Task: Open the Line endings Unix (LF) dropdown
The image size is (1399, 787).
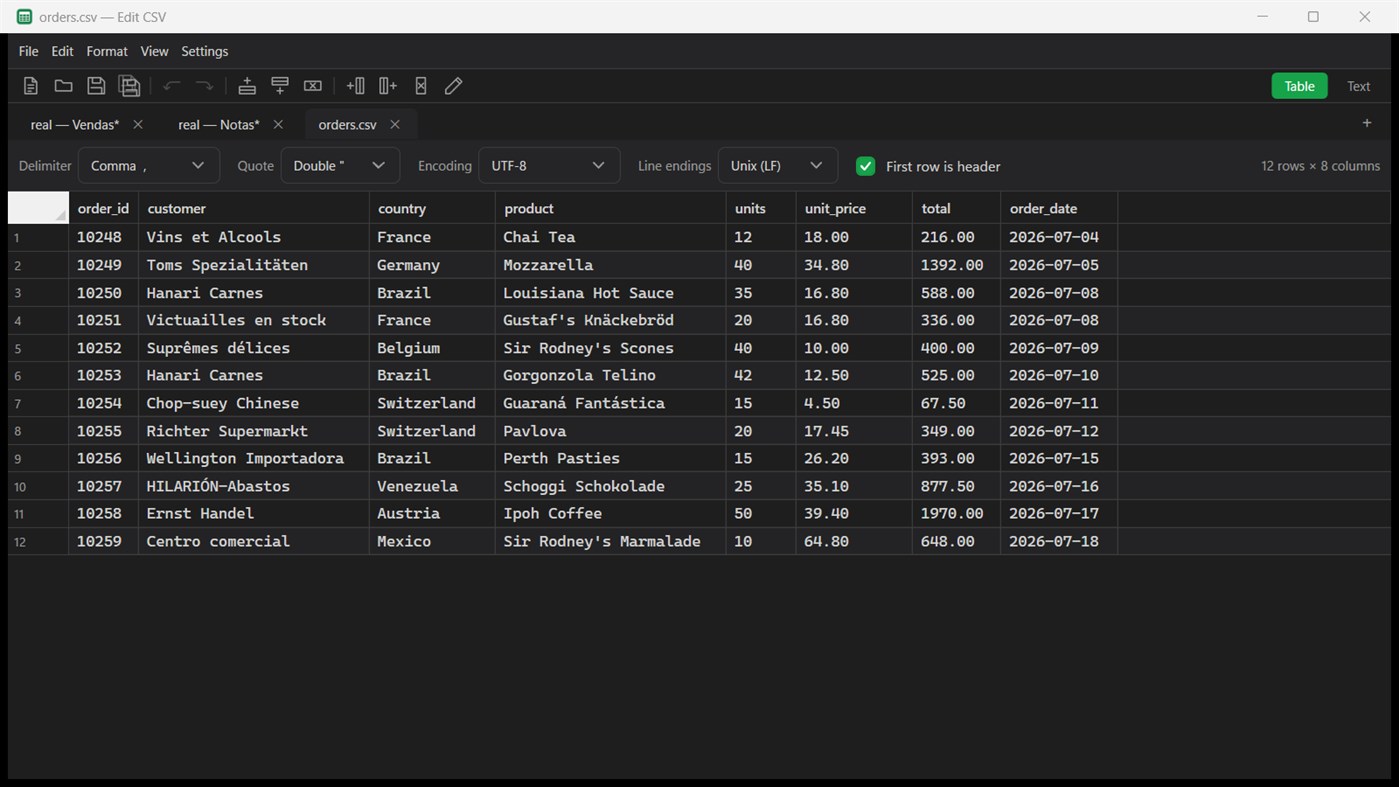Action: [x=778, y=166]
